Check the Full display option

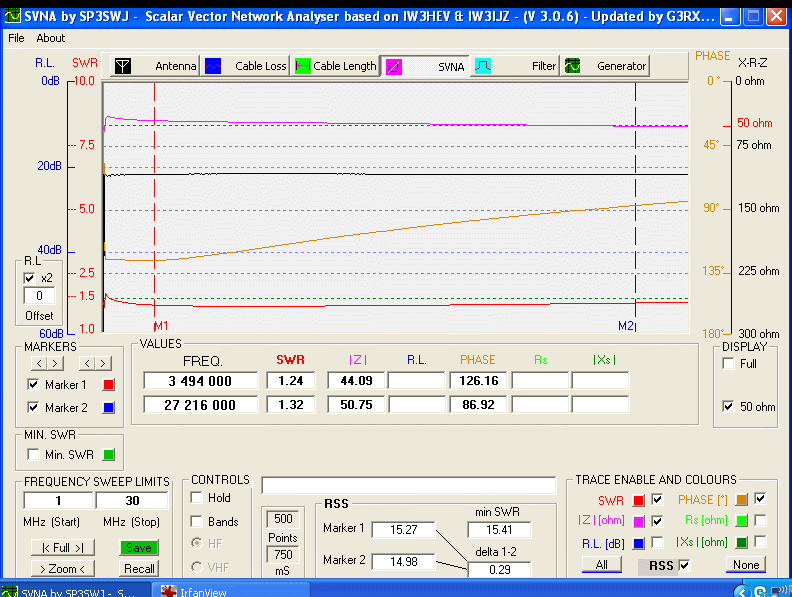click(x=727, y=363)
